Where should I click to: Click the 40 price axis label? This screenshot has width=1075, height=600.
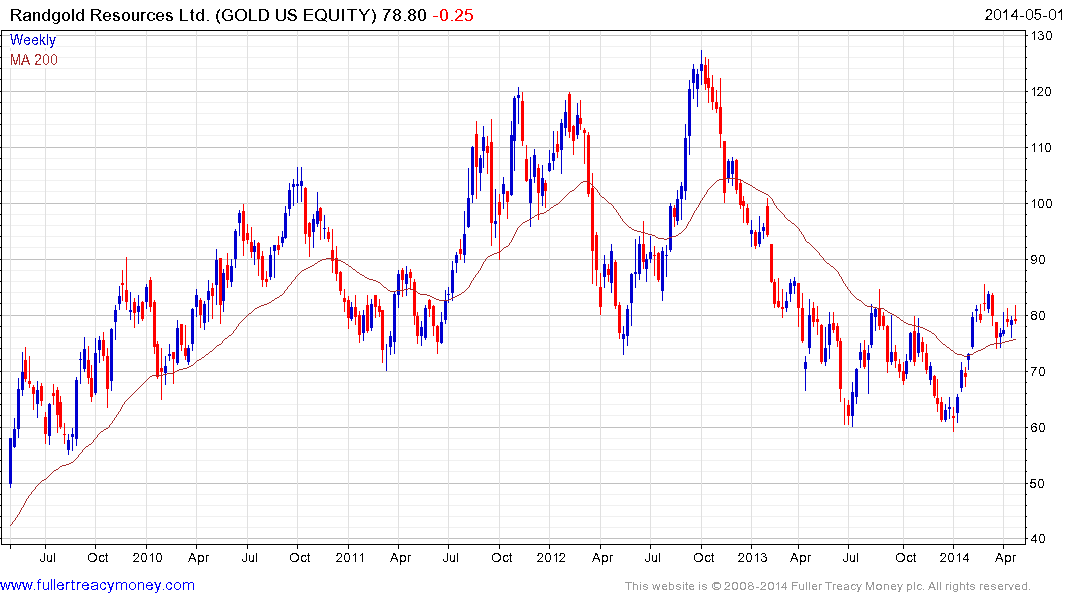point(1038,539)
